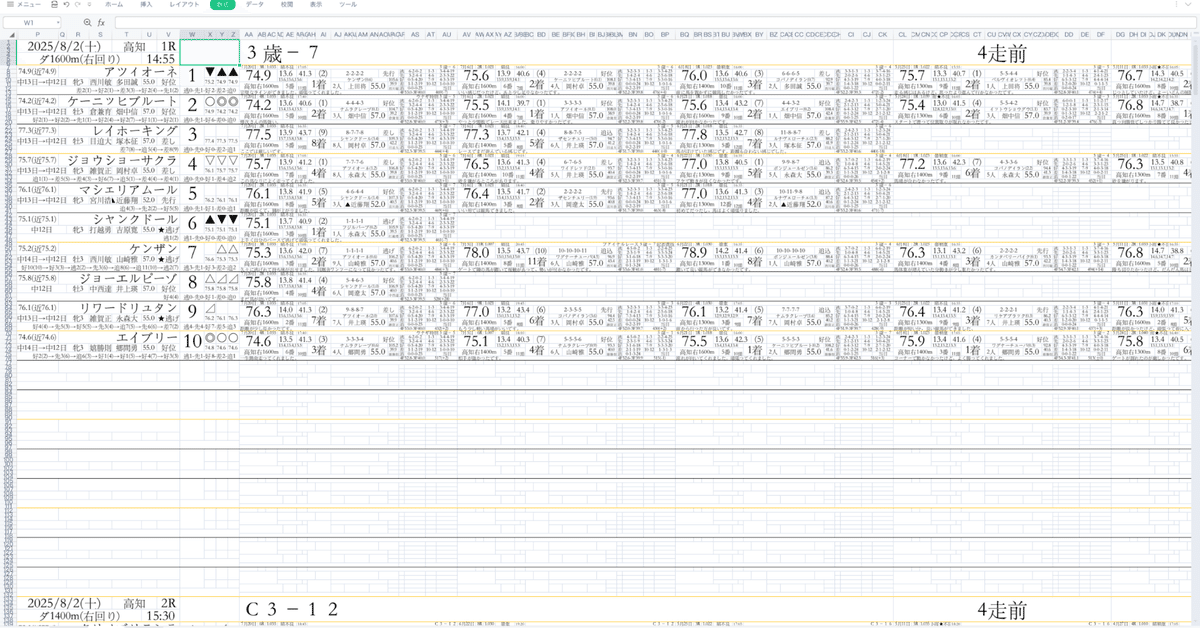The height and width of the screenshot is (628, 1200).
Task: Click the magnifier icon beside formula bar
Action: click(x=88, y=21)
